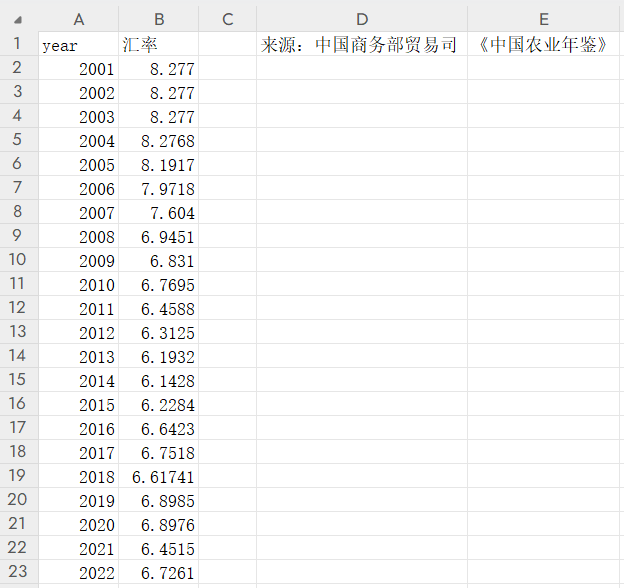Select exchange rate value 6.7695
The width and height of the screenshot is (624, 588).
point(158,284)
